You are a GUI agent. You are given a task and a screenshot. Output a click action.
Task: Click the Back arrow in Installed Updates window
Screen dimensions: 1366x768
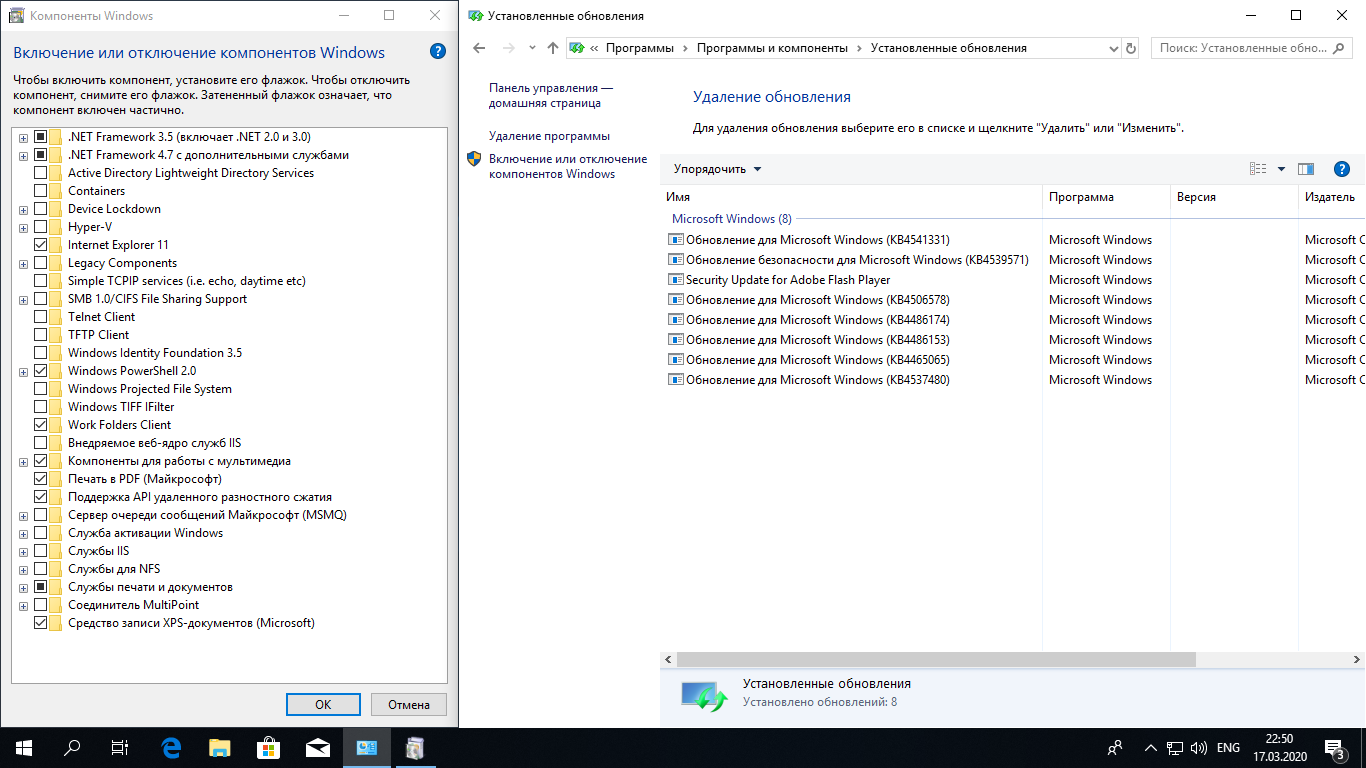(479, 48)
